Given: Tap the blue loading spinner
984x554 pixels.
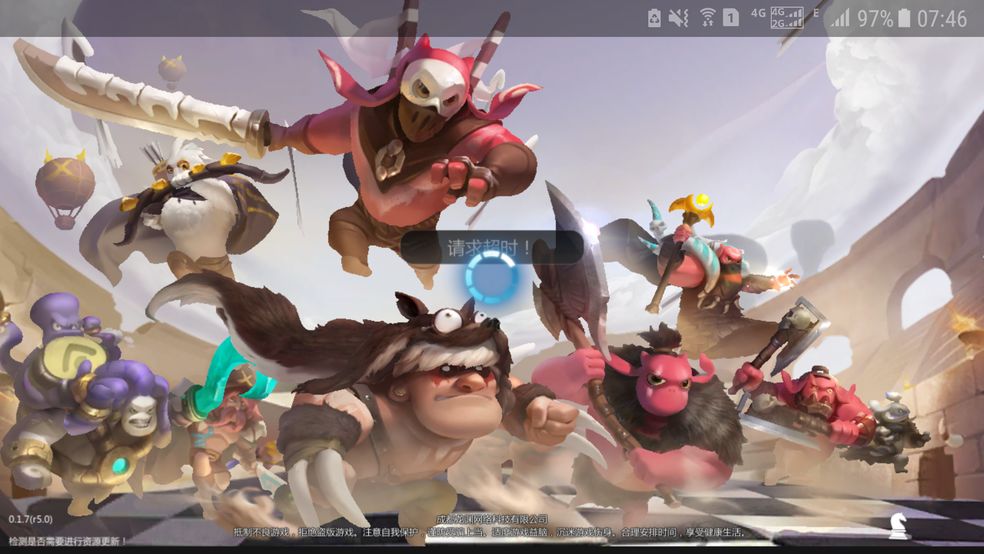Looking at the screenshot, I should tap(491, 277).
